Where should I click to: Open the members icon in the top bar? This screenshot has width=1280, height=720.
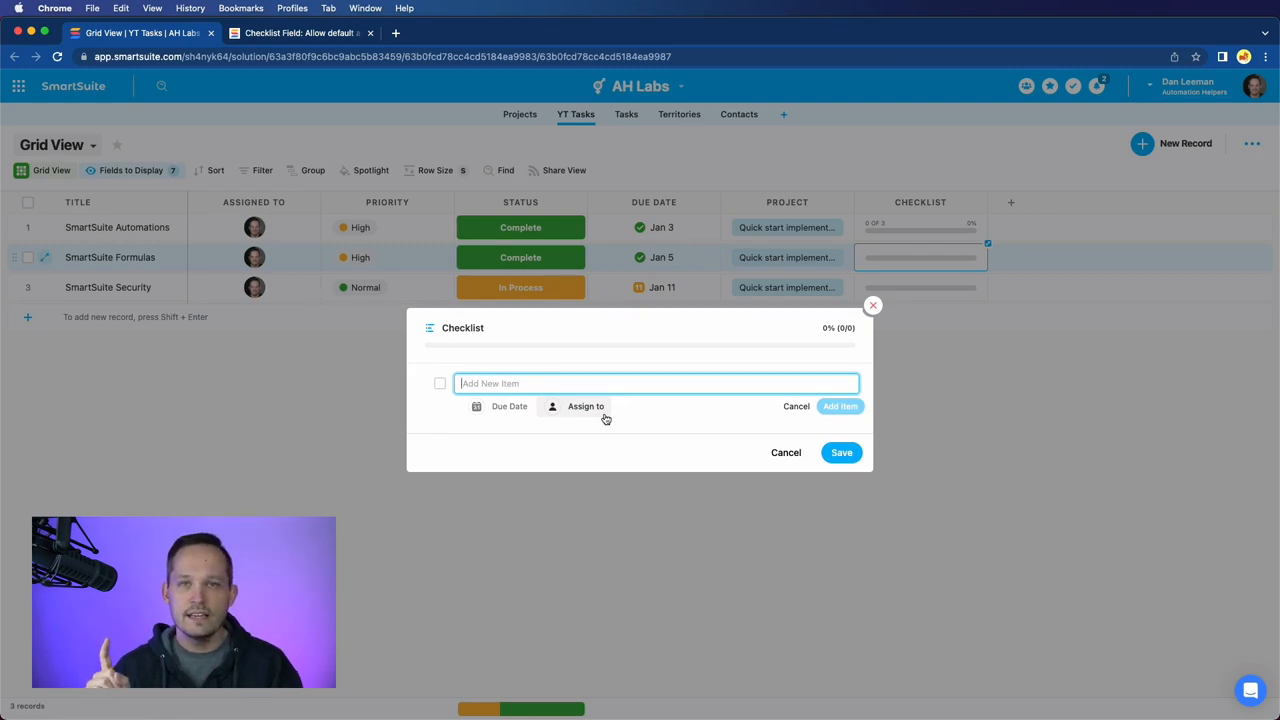[x=1026, y=86]
